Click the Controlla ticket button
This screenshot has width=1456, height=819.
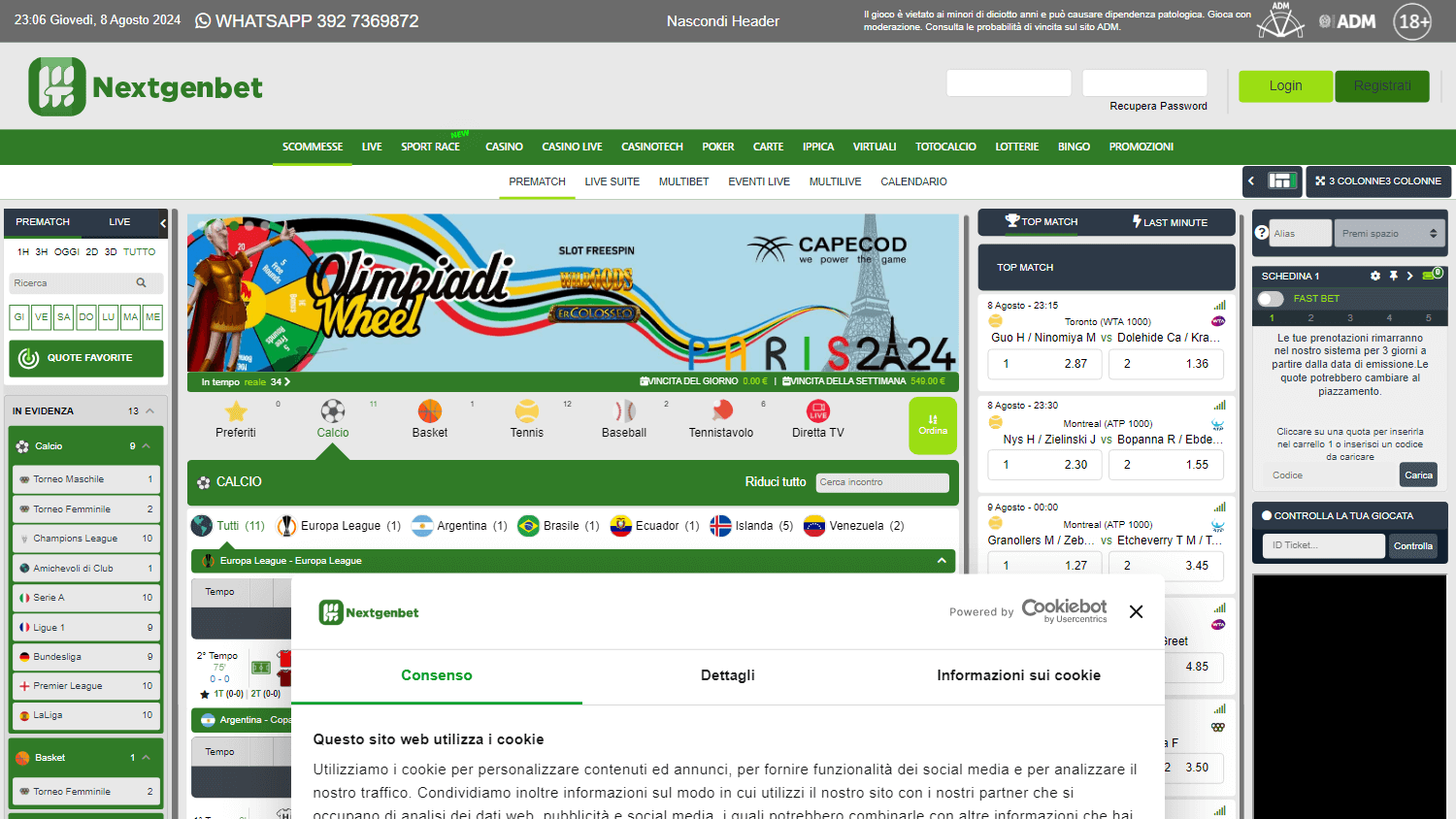coord(1413,545)
